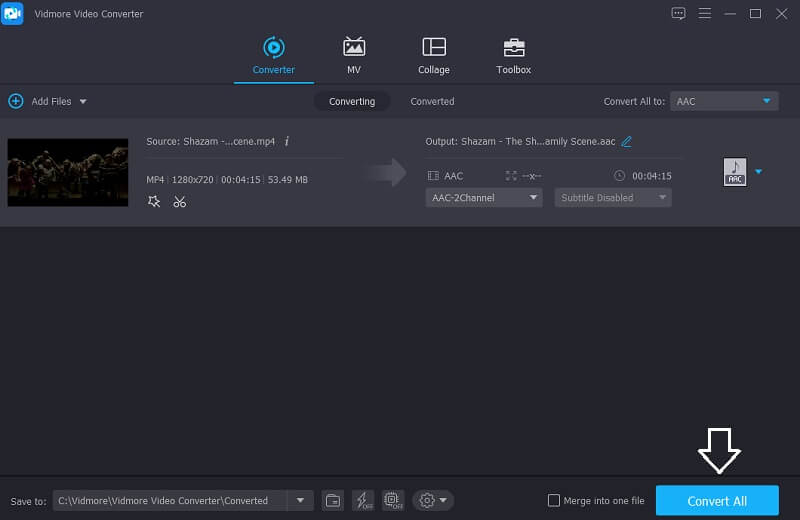Open the gear preferences icon
The width and height of the screenshot is (800, 520).
(x=427, y=501)
